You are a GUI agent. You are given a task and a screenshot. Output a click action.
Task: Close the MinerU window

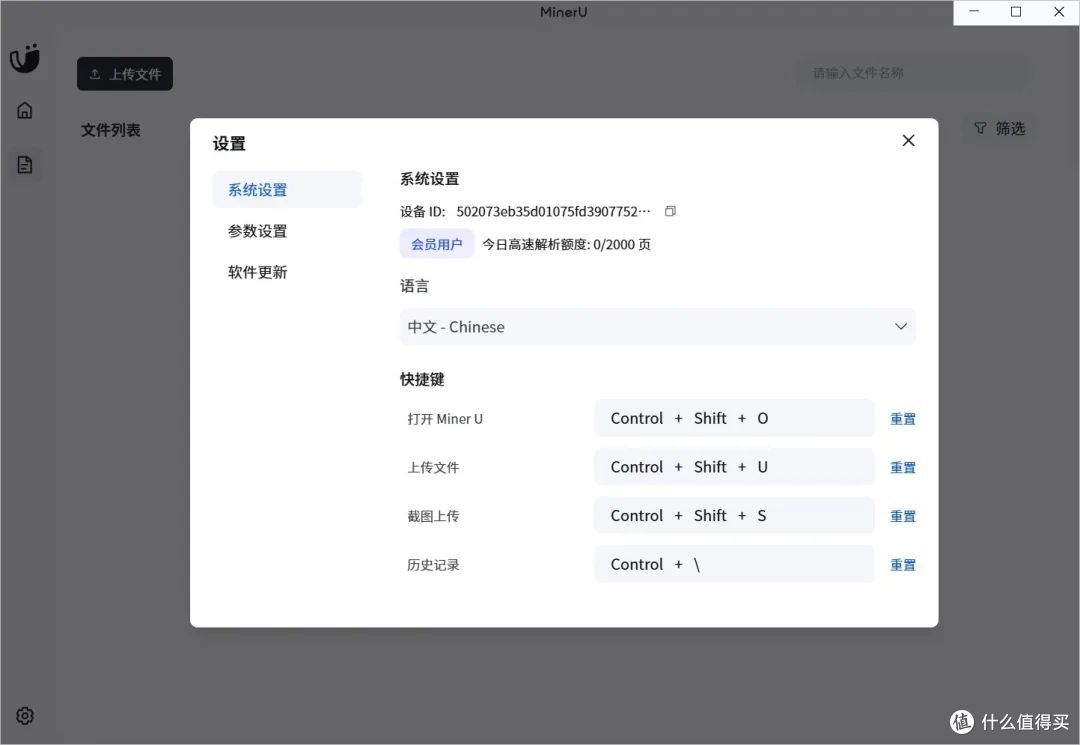(1059, 12)
